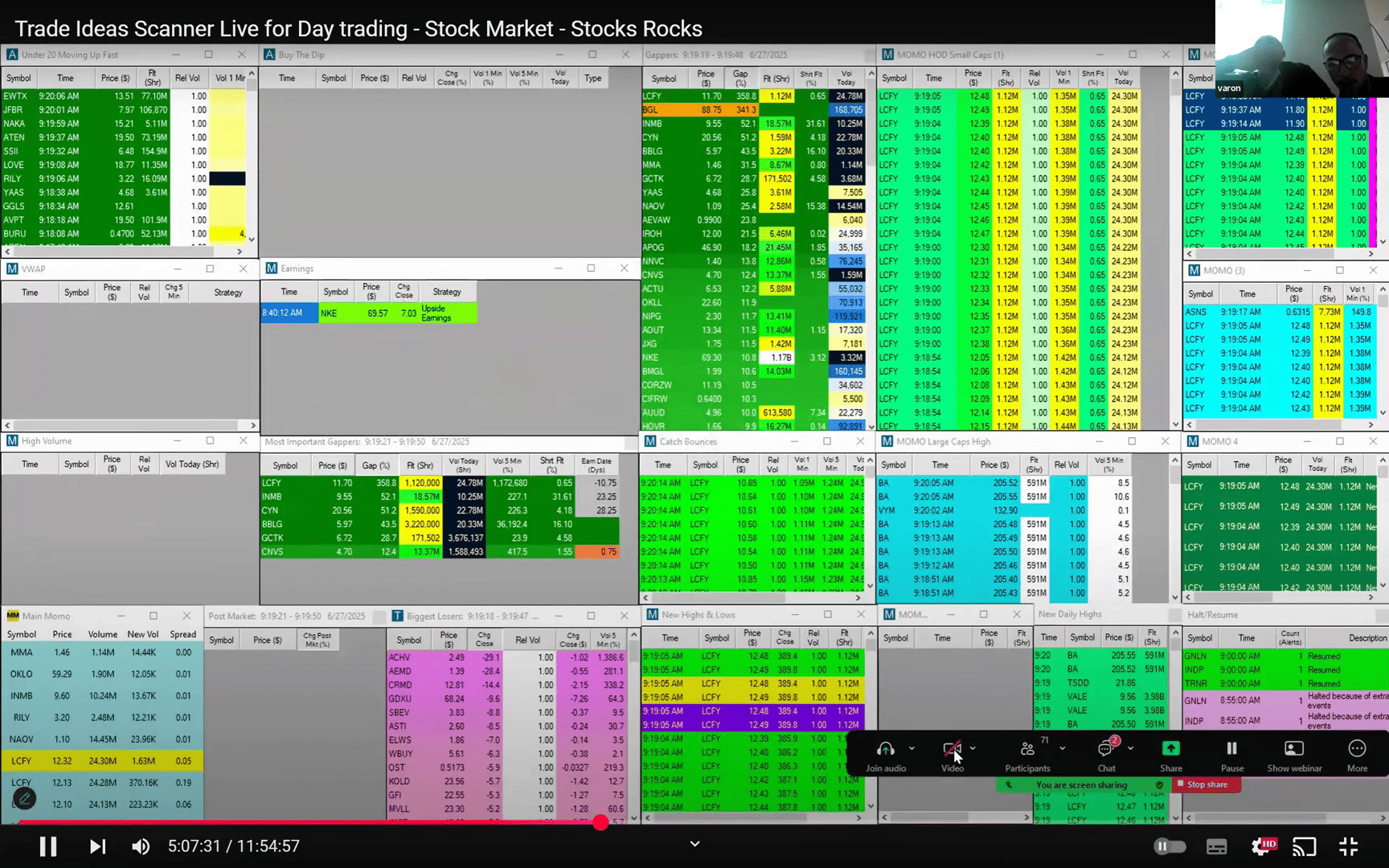Expand the Chat options arrow

pyautogui.click(x=1130, y=748)
